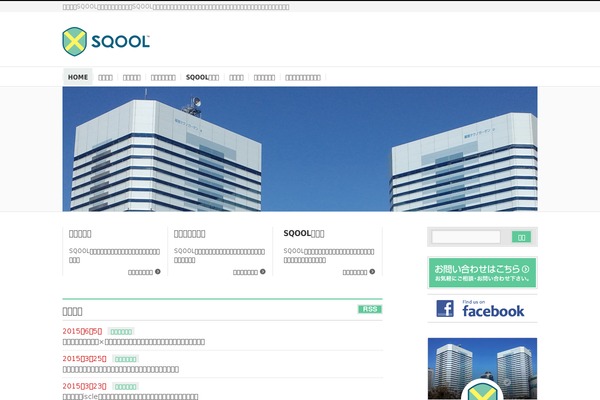The image size is (600, 400).
Task: Click the category tag next to 2015/3/23
Action: click(x=126, y=387)
